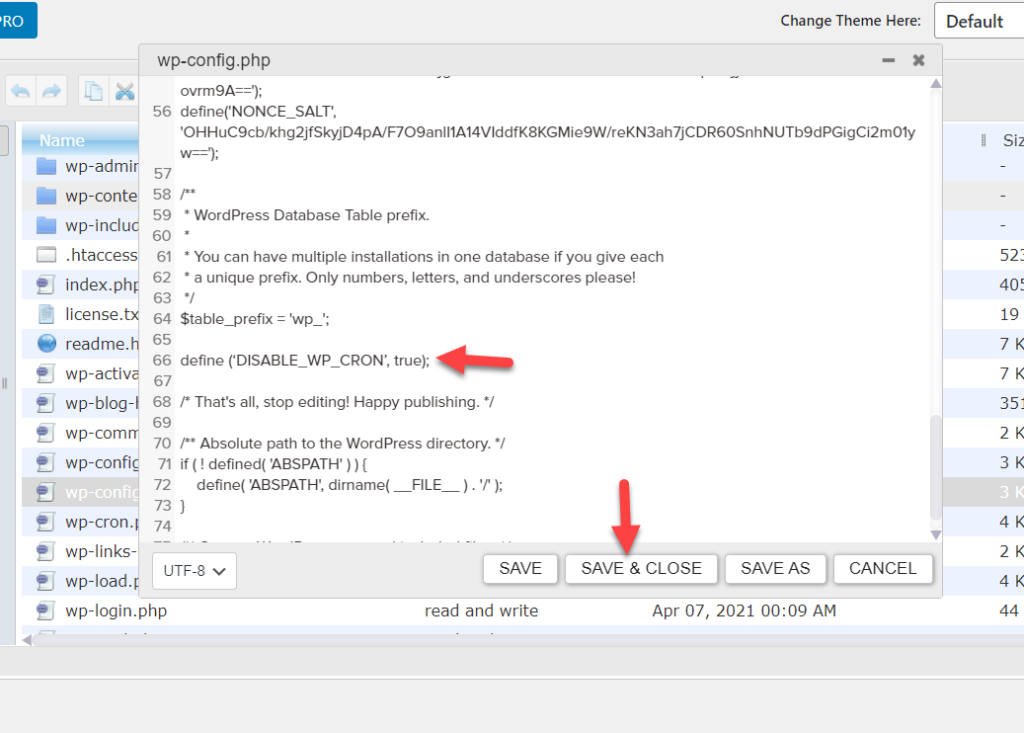Click the ABSPATH define line 72
Viewport: 1024px width, 733px height.
pyautogui.click(x=349, y=485)
